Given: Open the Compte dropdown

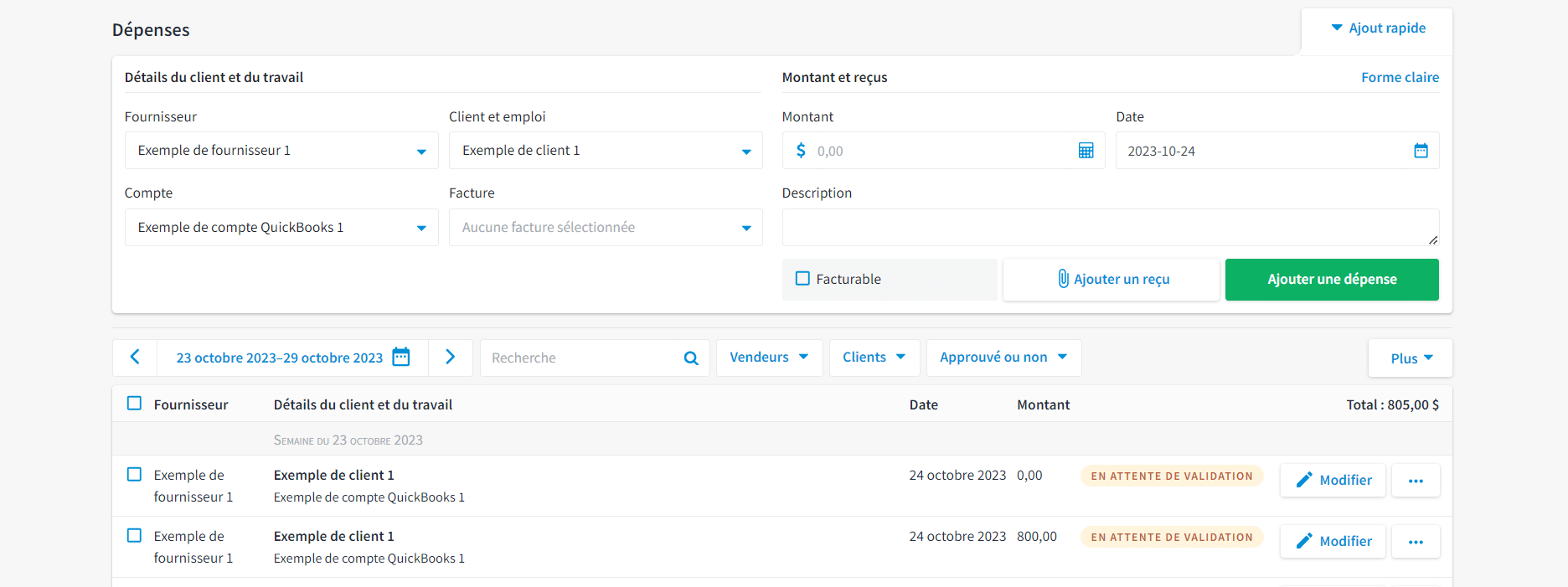Looking at the screenshot, I should (281, 228).
